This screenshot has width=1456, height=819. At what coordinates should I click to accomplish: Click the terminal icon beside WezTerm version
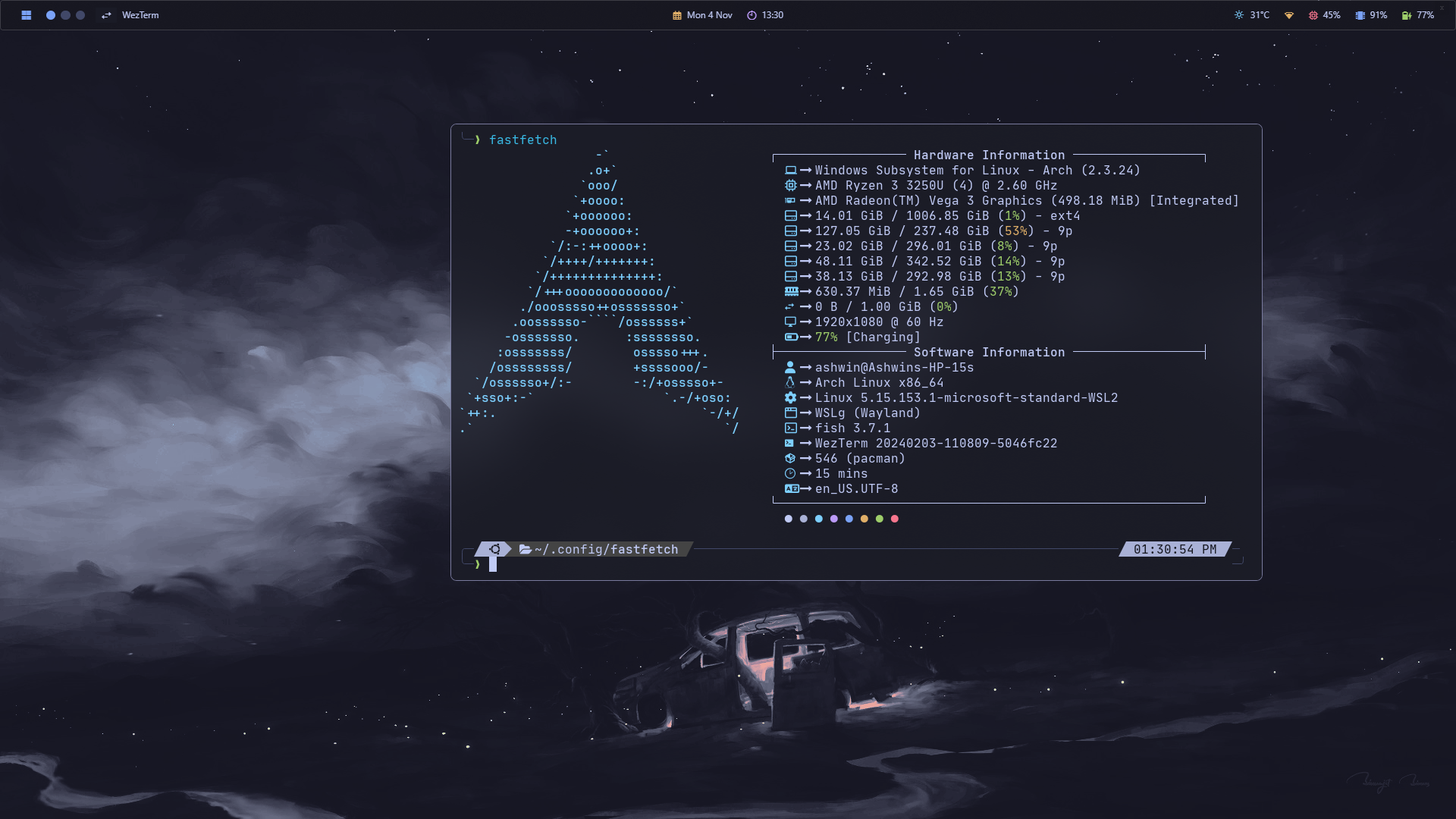click(789, 443)
